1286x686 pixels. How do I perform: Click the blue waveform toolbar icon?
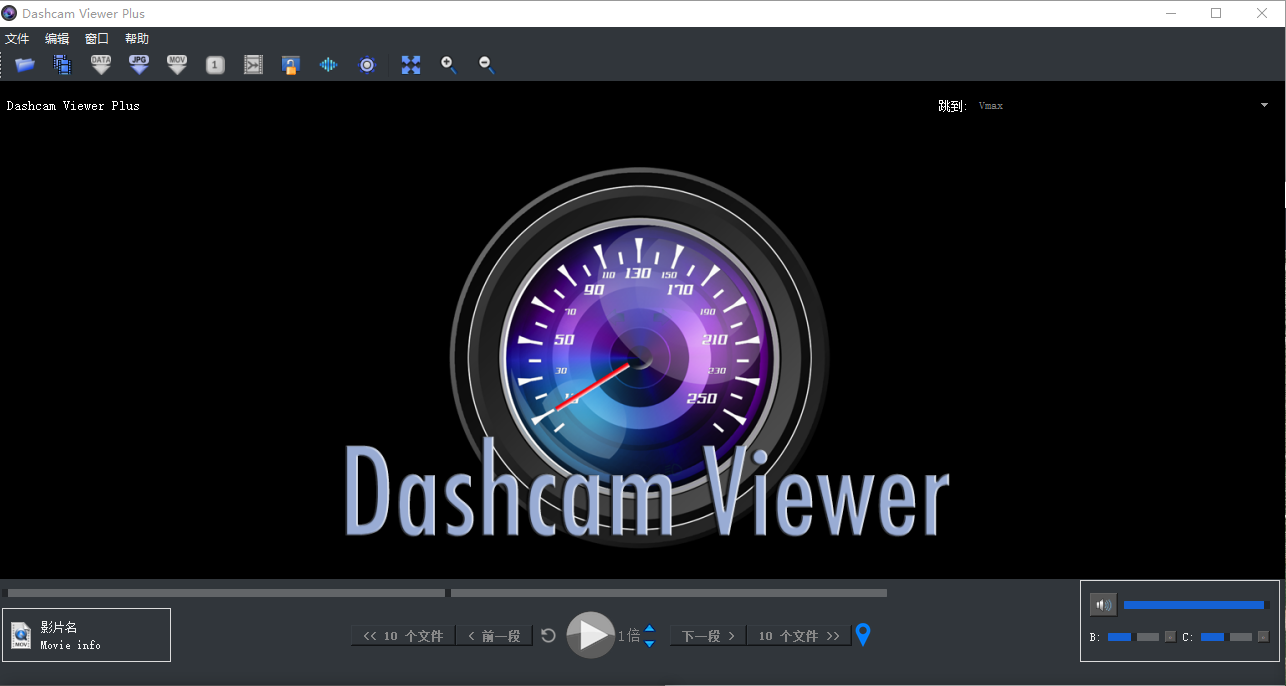[329, 65]
